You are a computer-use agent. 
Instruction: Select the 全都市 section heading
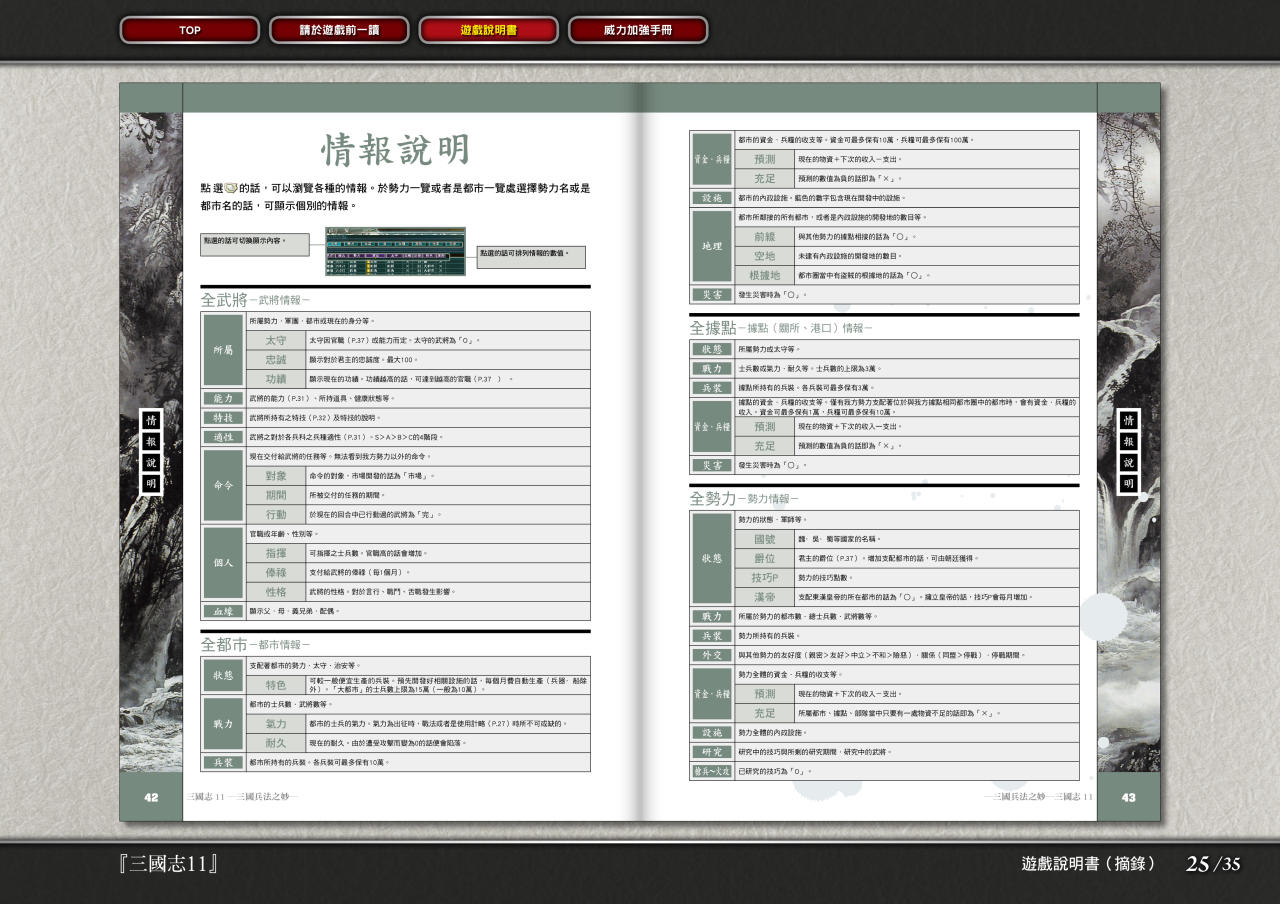[x=224, y=645]
